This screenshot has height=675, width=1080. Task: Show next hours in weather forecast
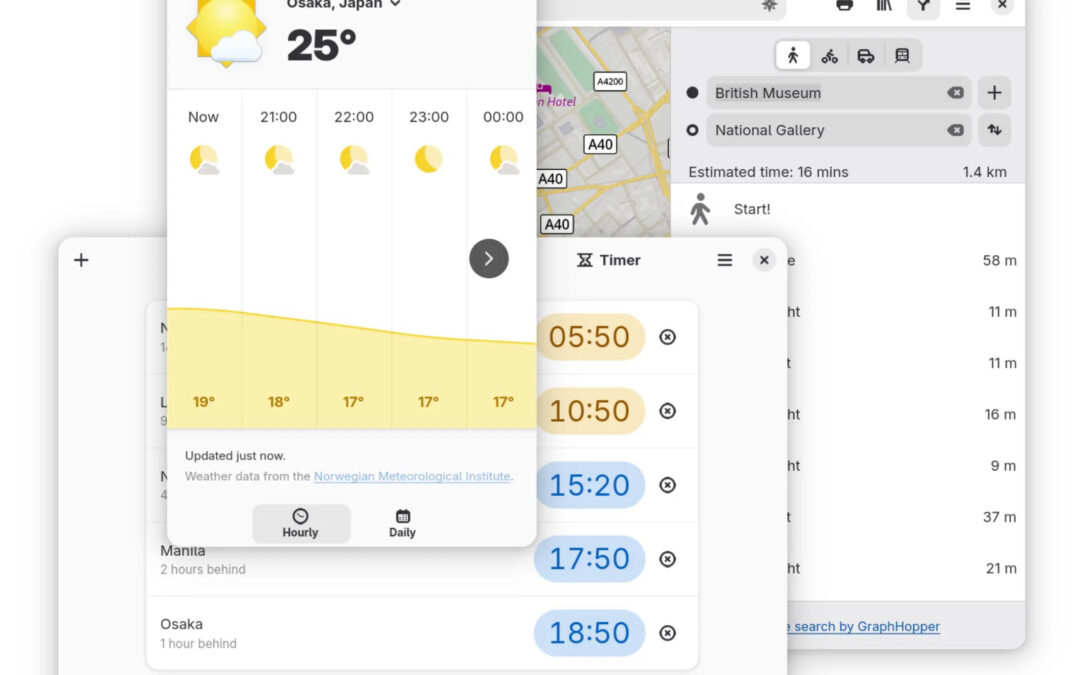point(489,258)
